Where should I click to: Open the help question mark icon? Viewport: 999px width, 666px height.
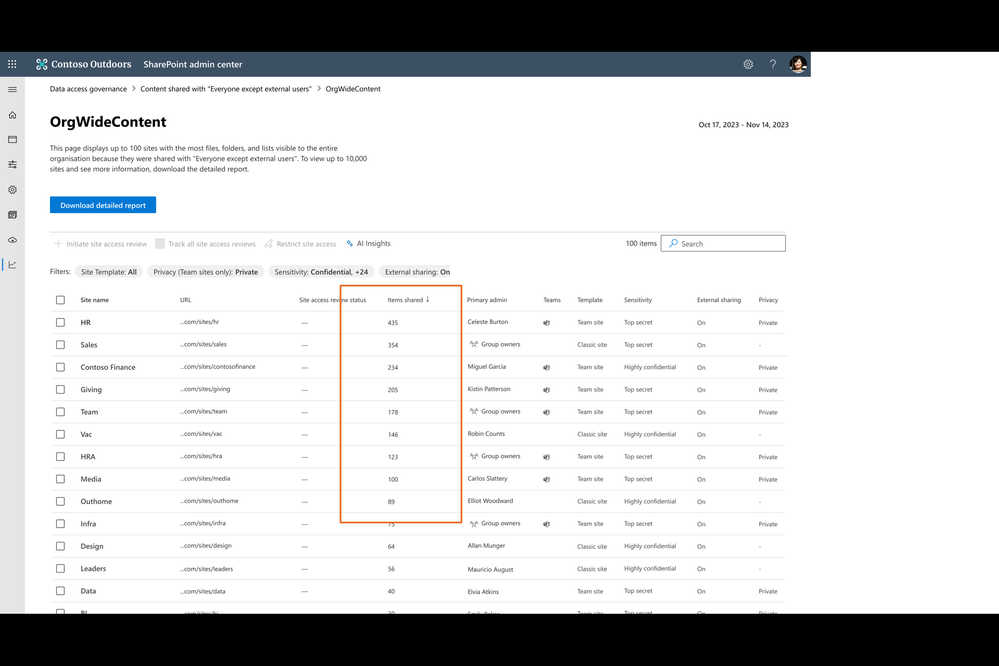[x=773, y=64]
